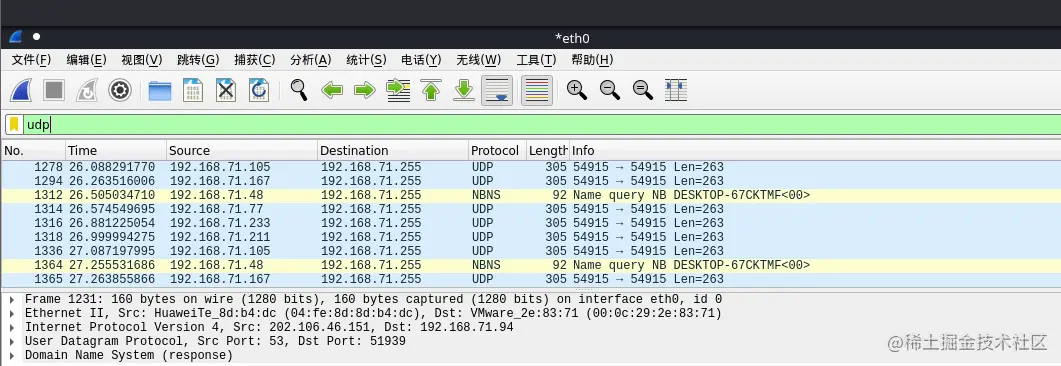Expand User Datagram Protocol details
Image resolution: width=1061 pixels, height=366 pixels.
click(x=12, y=342)
